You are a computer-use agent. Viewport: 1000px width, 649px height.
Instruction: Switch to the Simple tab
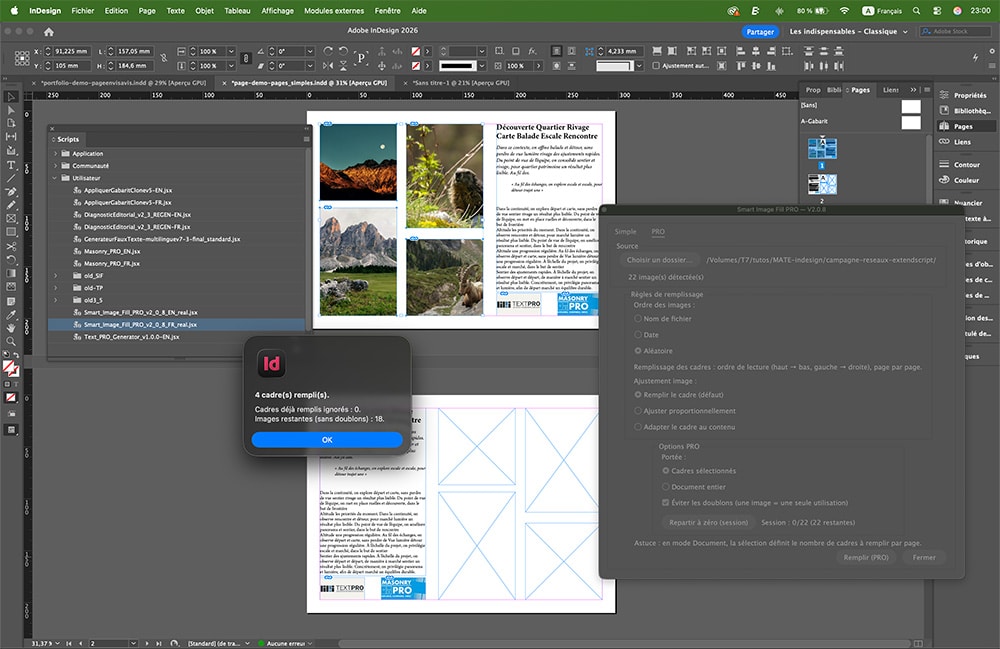(x=625, y=231)
